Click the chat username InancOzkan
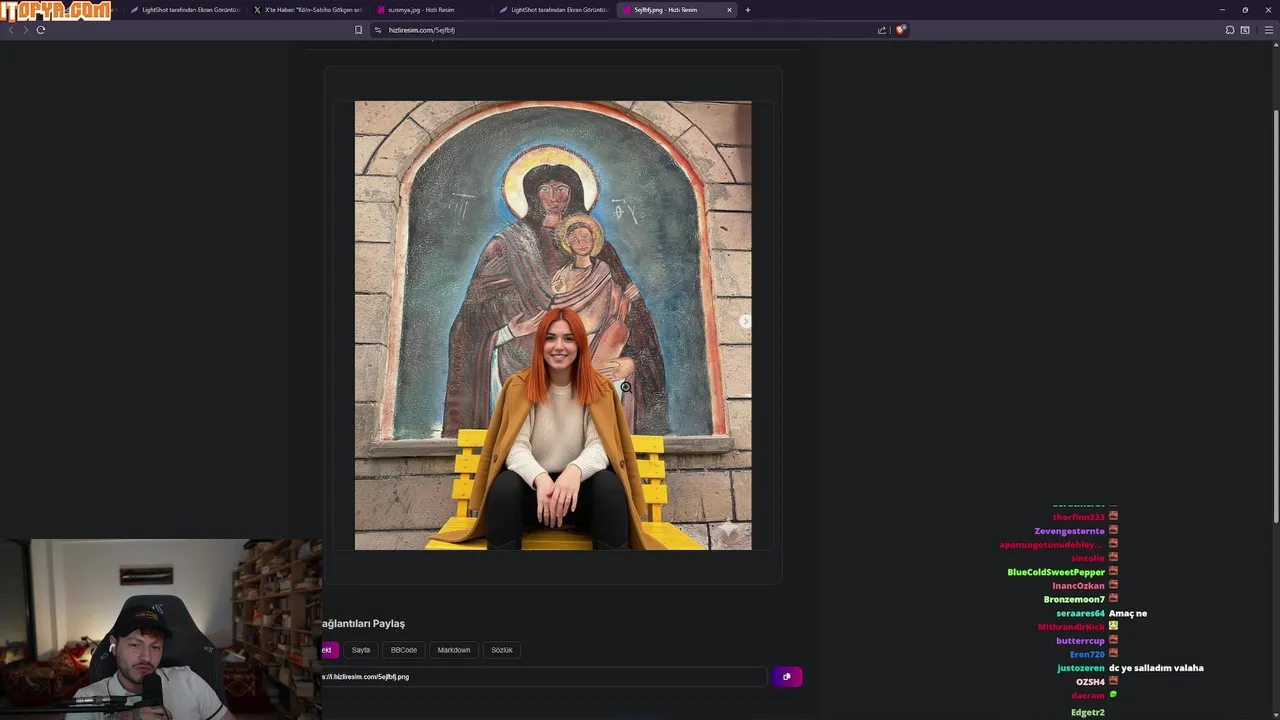The width and height of the screenshot is (1280, 720). coord(1078,586)
